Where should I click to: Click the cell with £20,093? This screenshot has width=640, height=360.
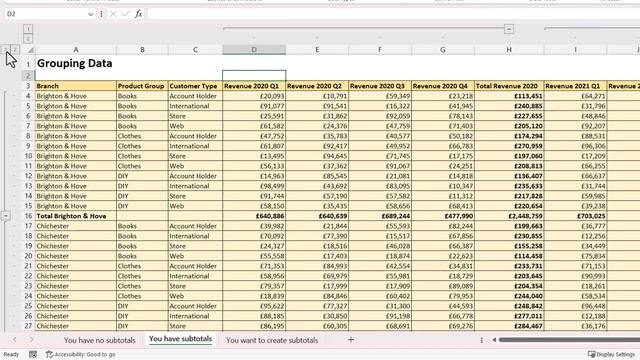254,96
